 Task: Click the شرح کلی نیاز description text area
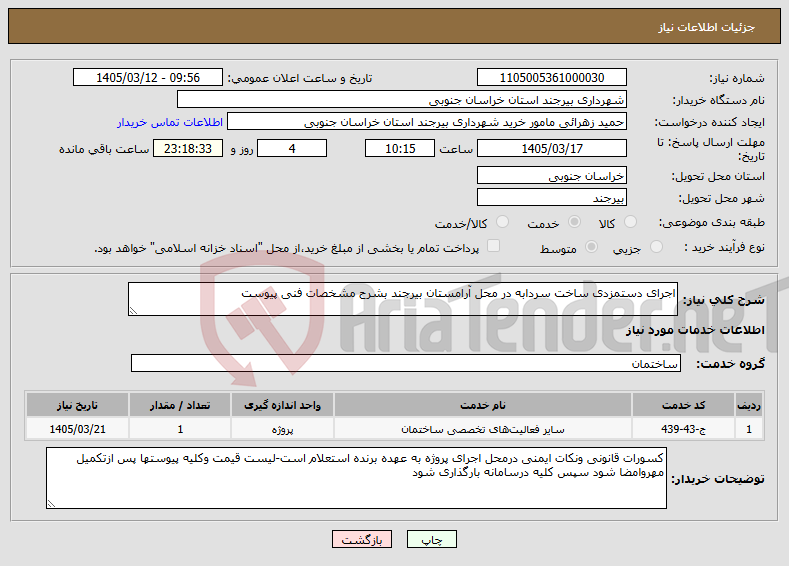(x=403, y=299)
